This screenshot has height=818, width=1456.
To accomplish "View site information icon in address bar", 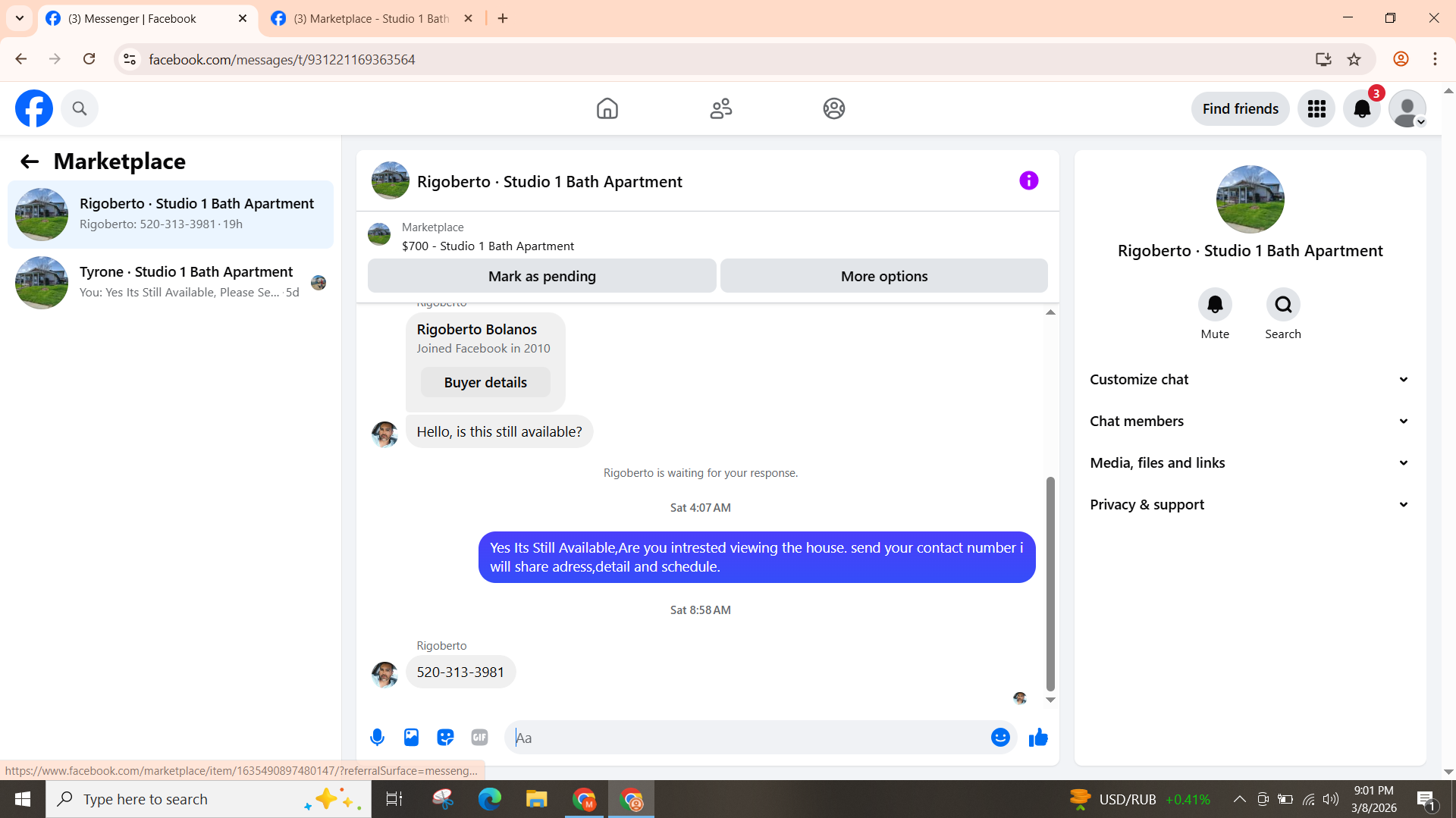I will [x=130, y=59].
